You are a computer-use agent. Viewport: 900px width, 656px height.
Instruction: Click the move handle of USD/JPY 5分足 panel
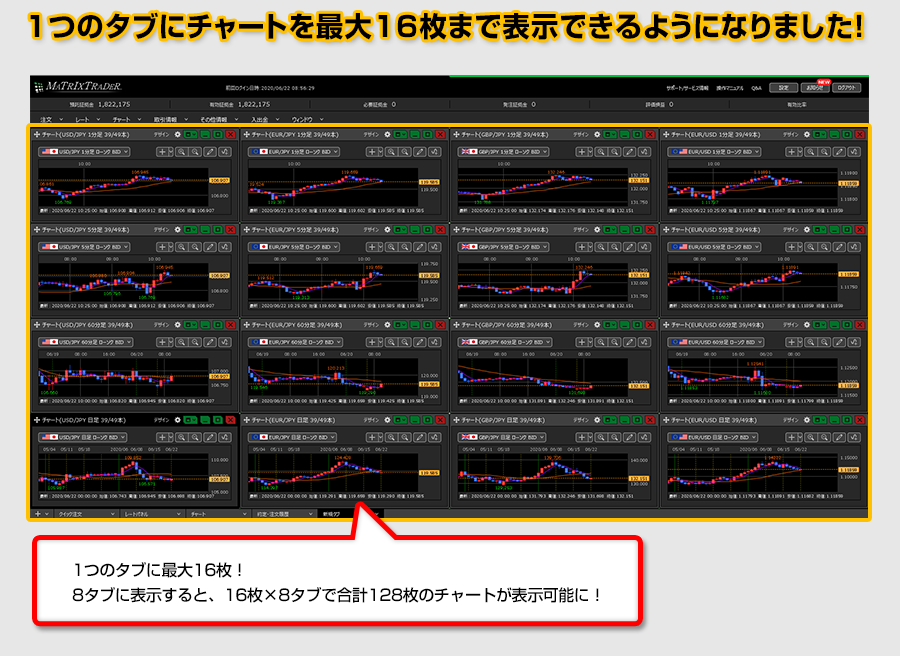(37, 230)
